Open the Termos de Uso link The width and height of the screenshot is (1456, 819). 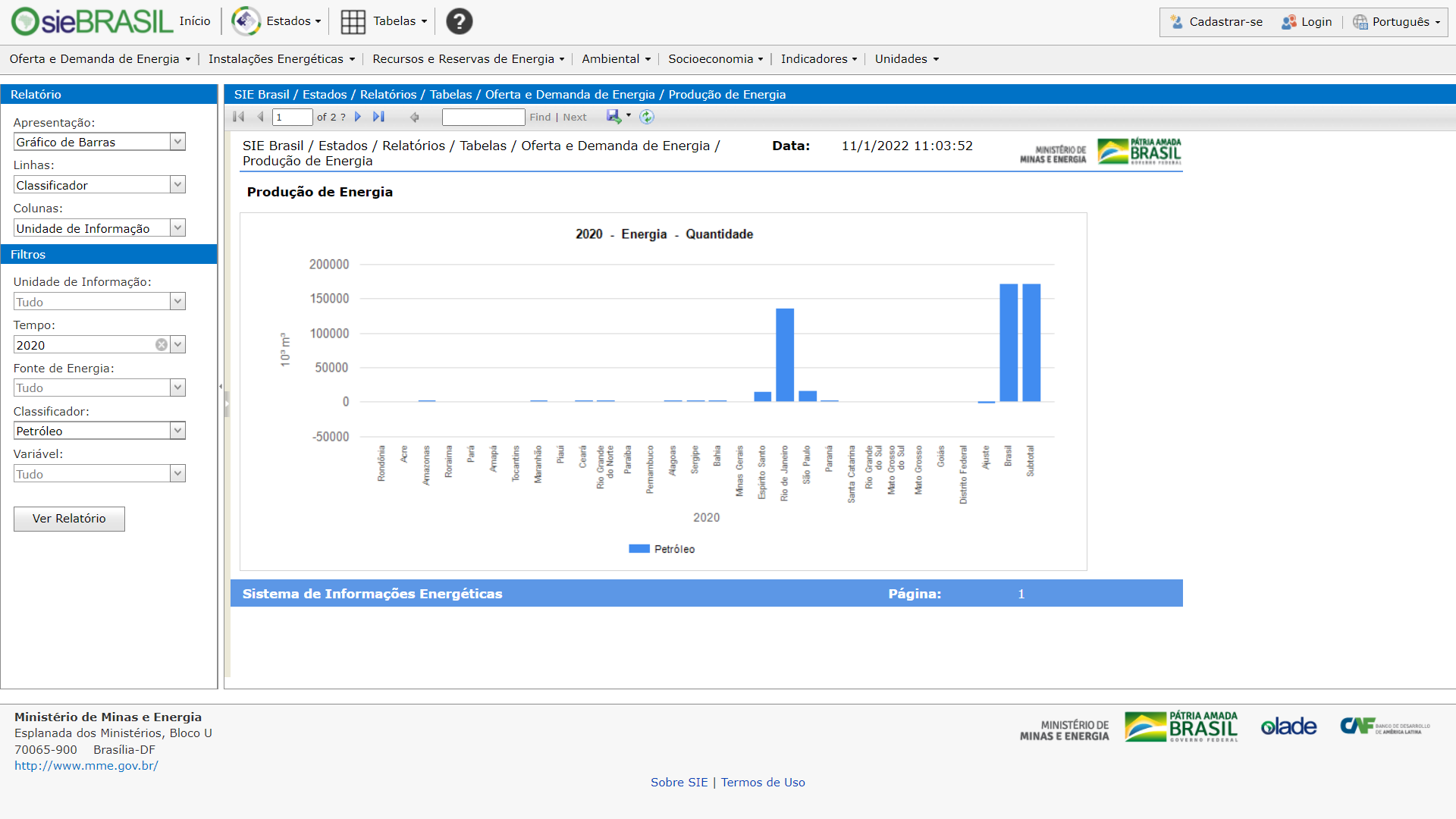762,783
